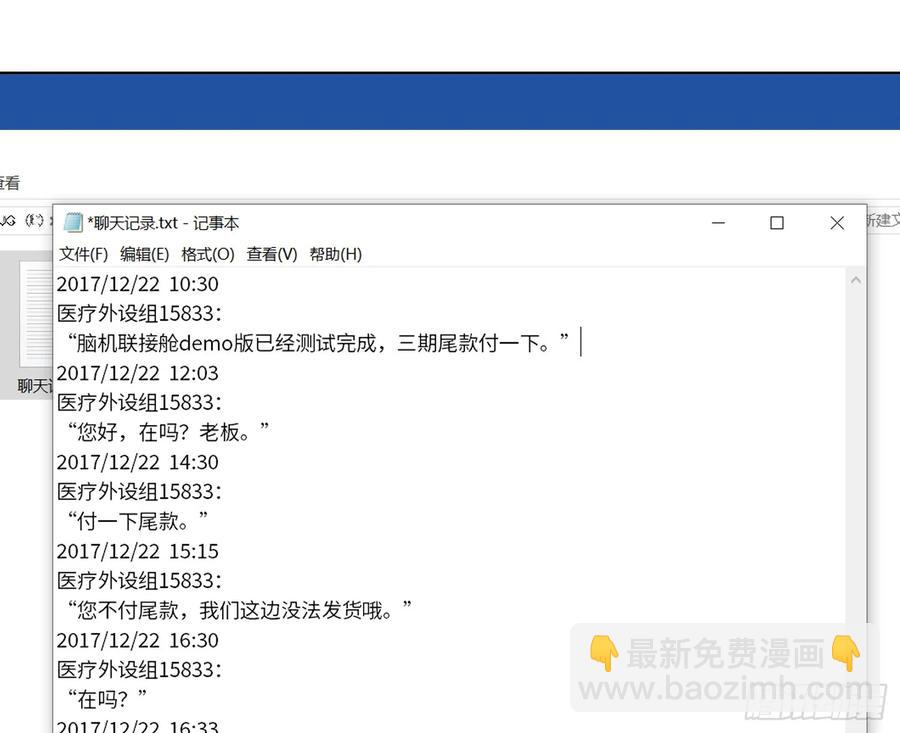Maximize the 聊天记录.txt Notepad window
900x733 pixels.
tap(777, 223)
